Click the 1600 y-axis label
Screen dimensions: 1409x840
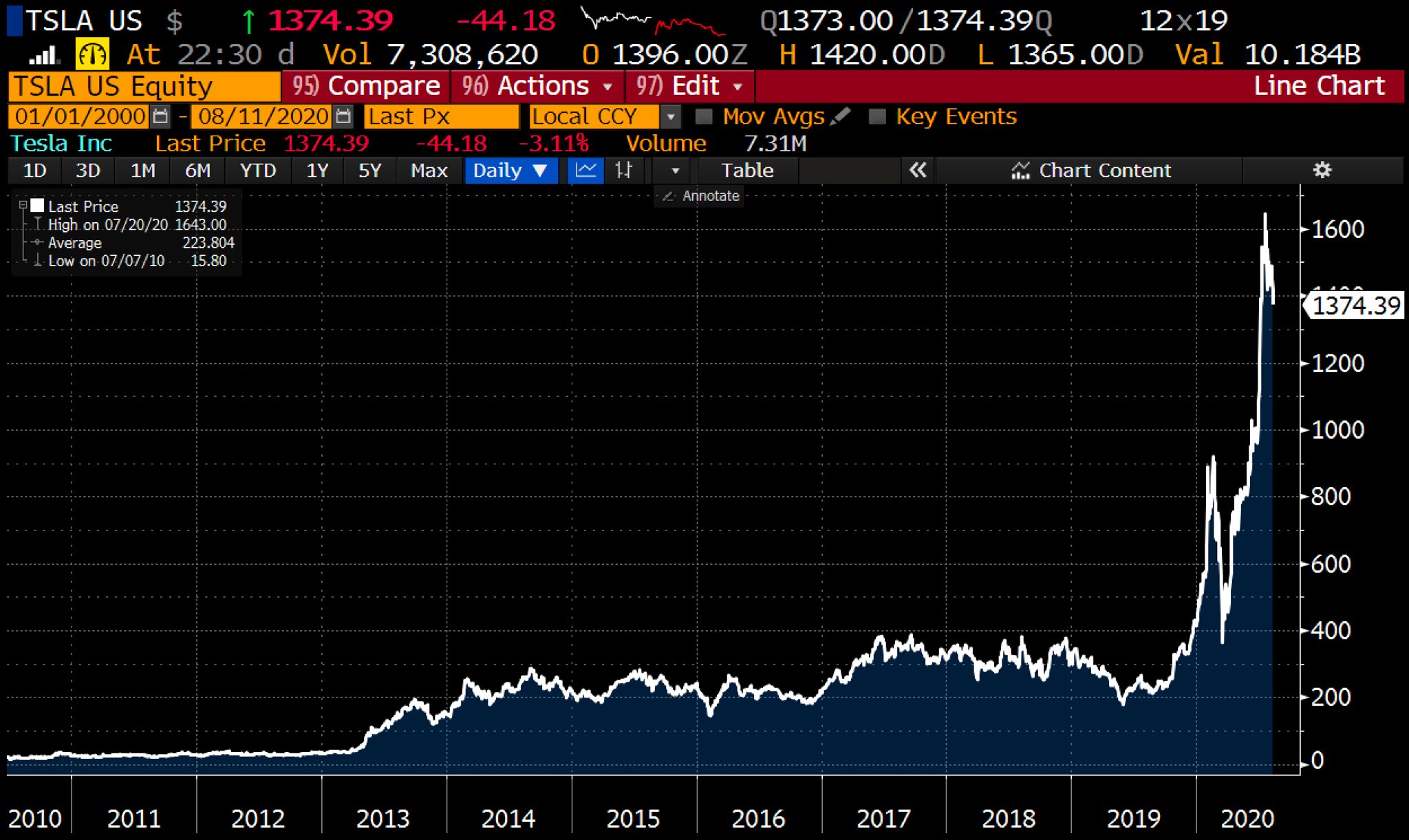click(1337, 229)
